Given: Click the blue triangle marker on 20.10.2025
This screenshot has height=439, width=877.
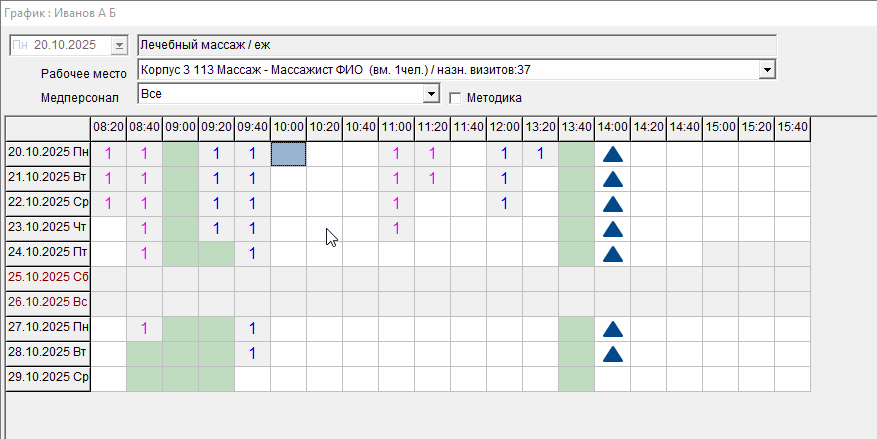Looking at the screenshot, I should point(612,154).
